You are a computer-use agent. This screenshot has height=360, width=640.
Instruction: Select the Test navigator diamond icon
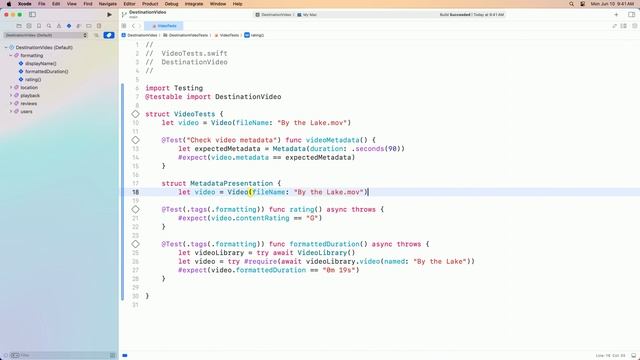(x=69, y=26)
